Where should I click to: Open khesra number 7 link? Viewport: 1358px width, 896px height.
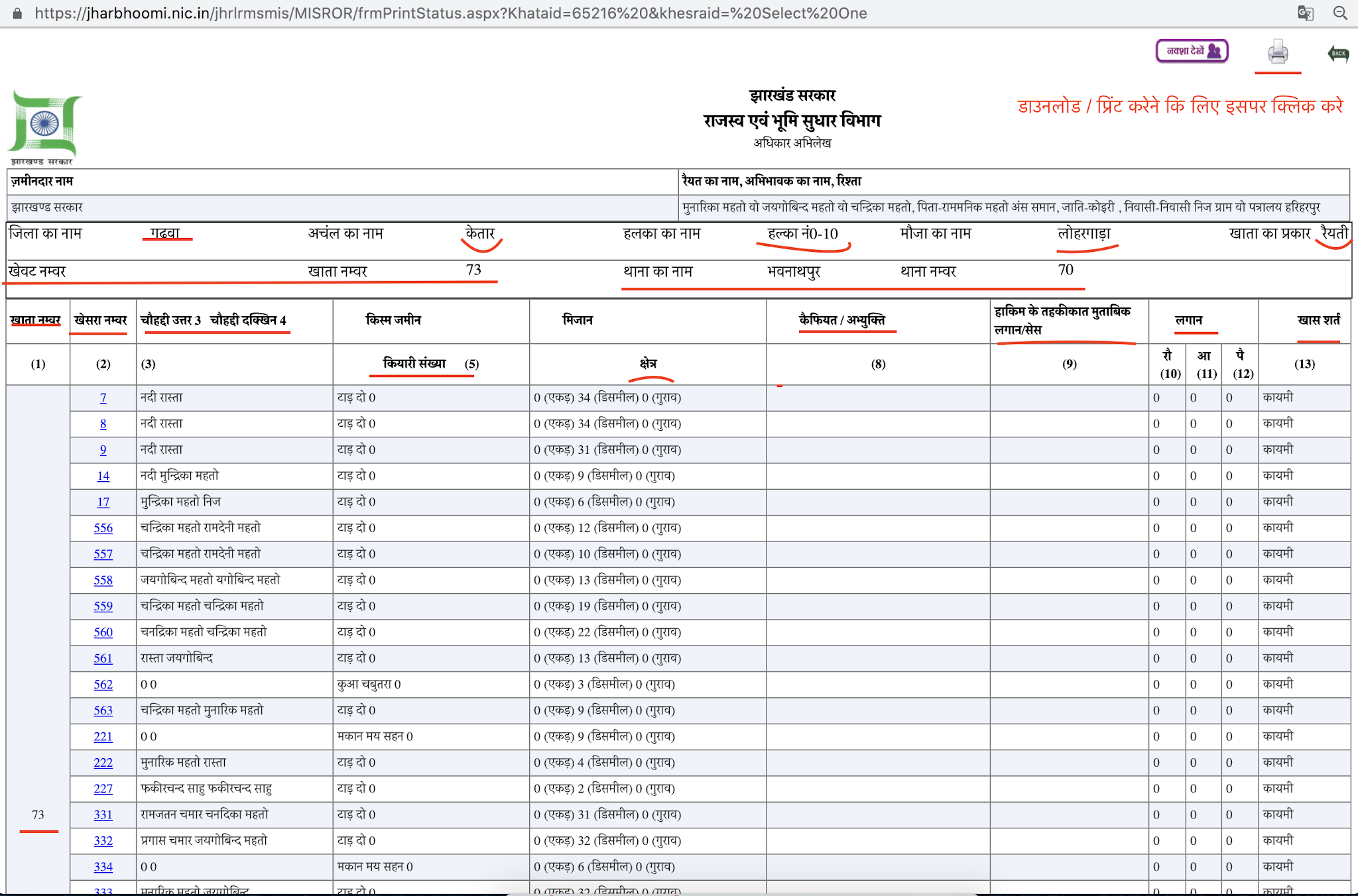pos(103,398)
